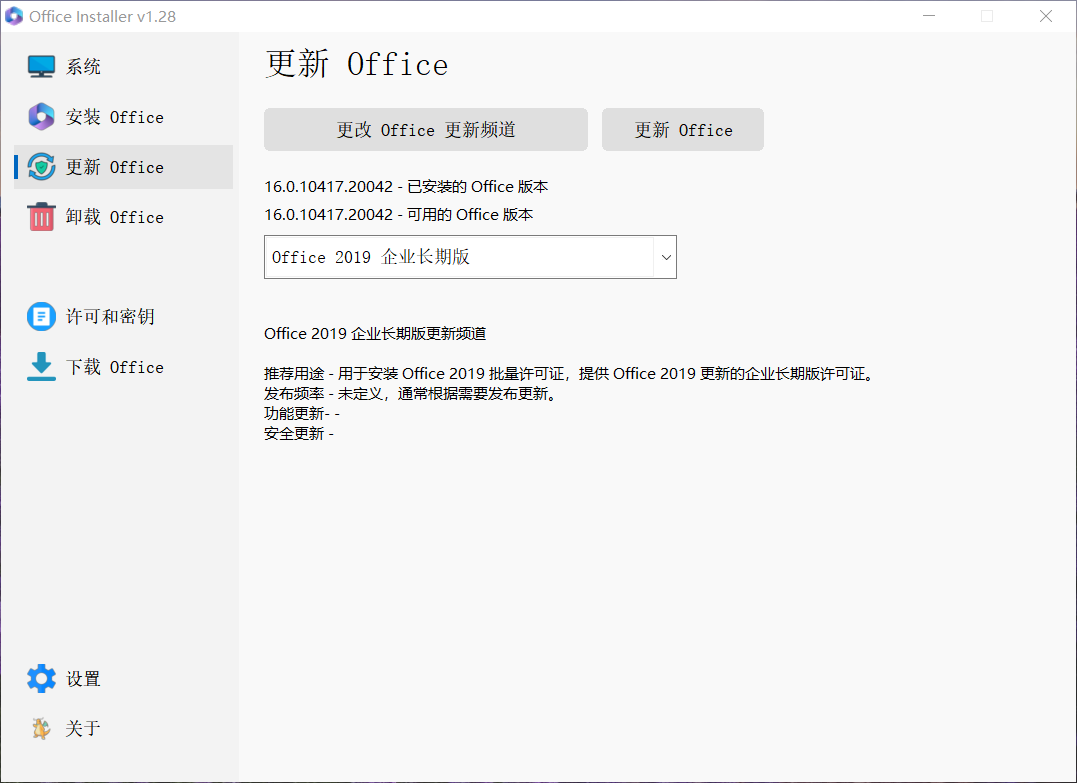Click the 安全更新 line
This screenshot has height=783, width=1077.
pyautogui.click(x=299, y=433)
